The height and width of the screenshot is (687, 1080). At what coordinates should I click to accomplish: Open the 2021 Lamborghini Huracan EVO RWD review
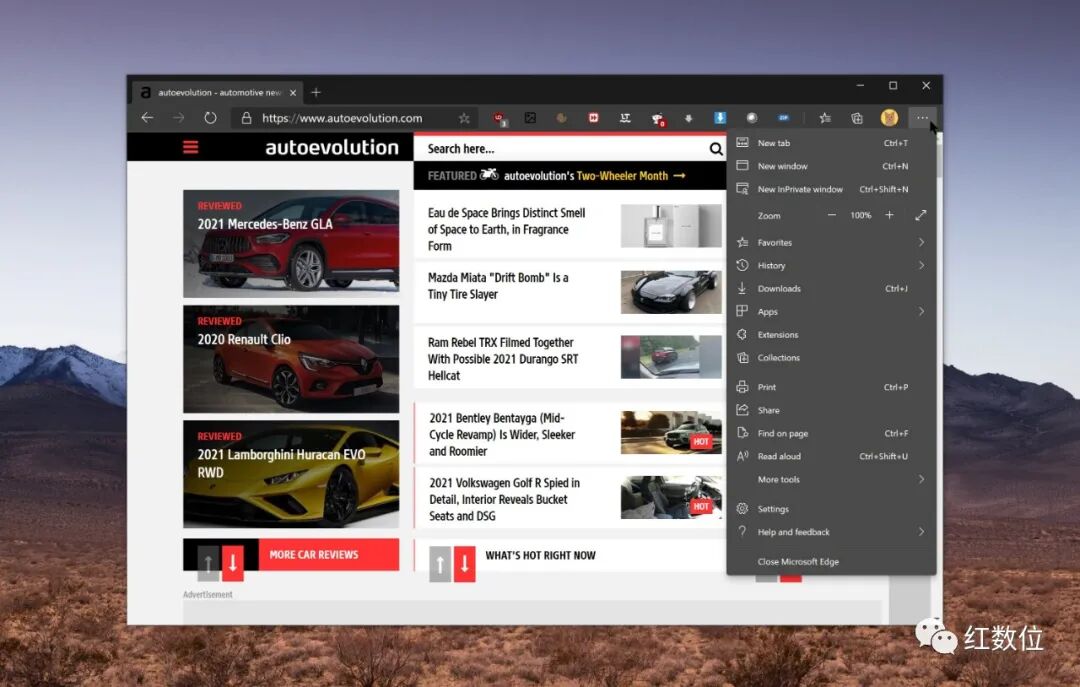pyautogui.click(x=291, y=474)
